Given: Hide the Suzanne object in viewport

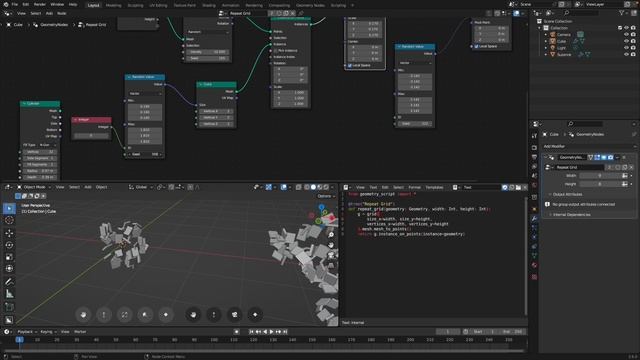Looking at the screenshot, I should (x=626, y=54).
